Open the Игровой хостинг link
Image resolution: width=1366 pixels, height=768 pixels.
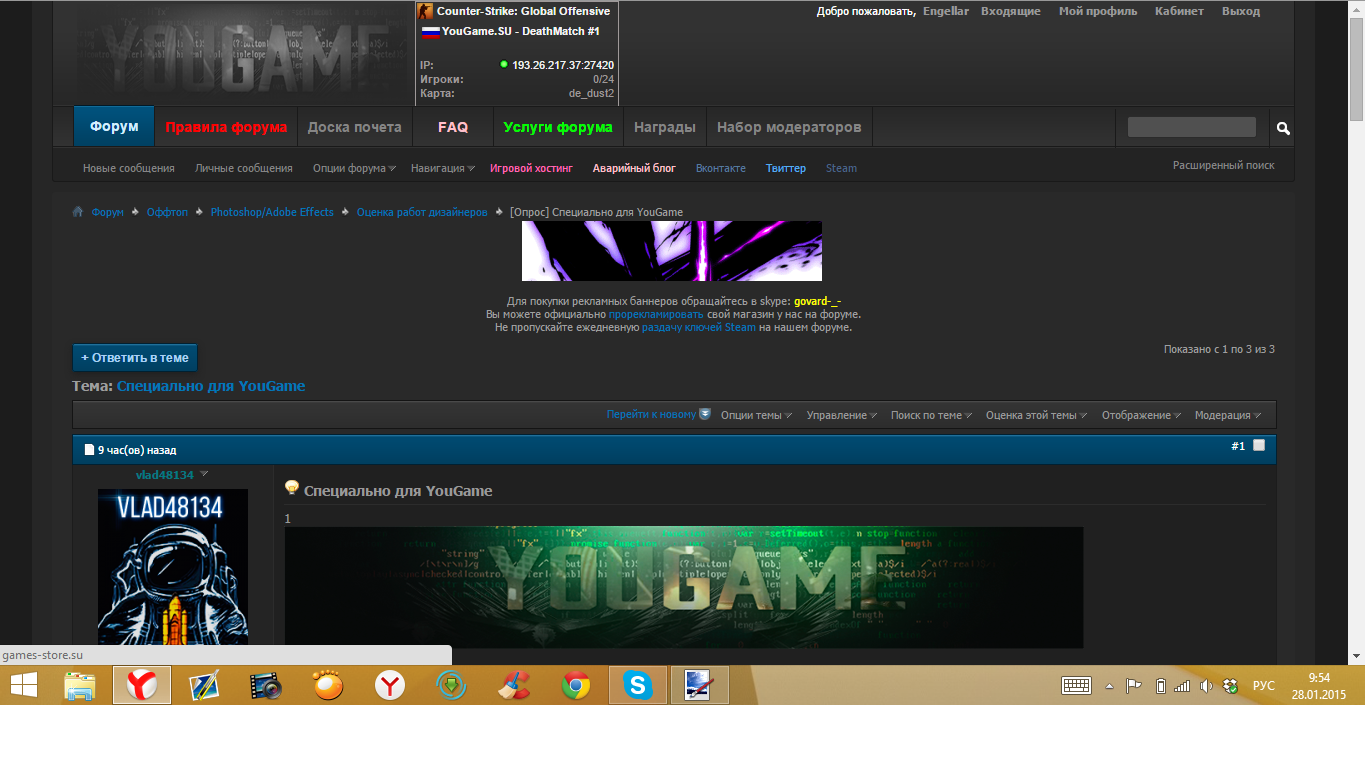(x=531, y=168)
